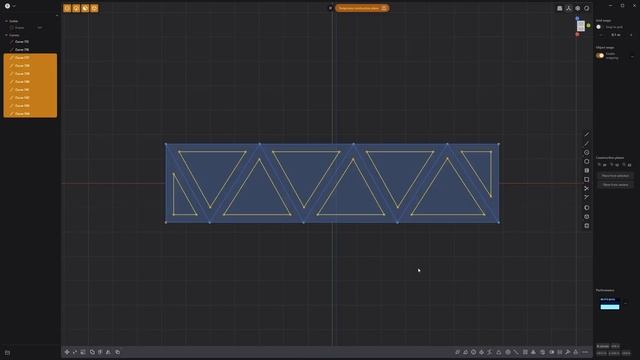Viewport: 640px width, 360px height.
Task: Click the Plane from camera button
Action: point(615,185)
